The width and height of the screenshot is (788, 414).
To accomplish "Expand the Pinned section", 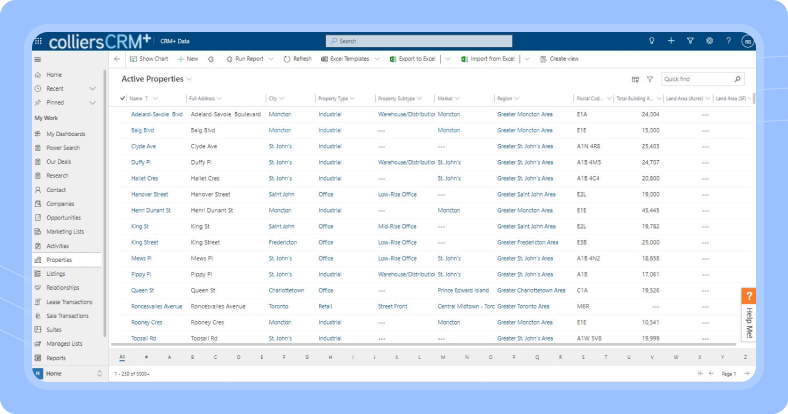I will click(92, 103).
